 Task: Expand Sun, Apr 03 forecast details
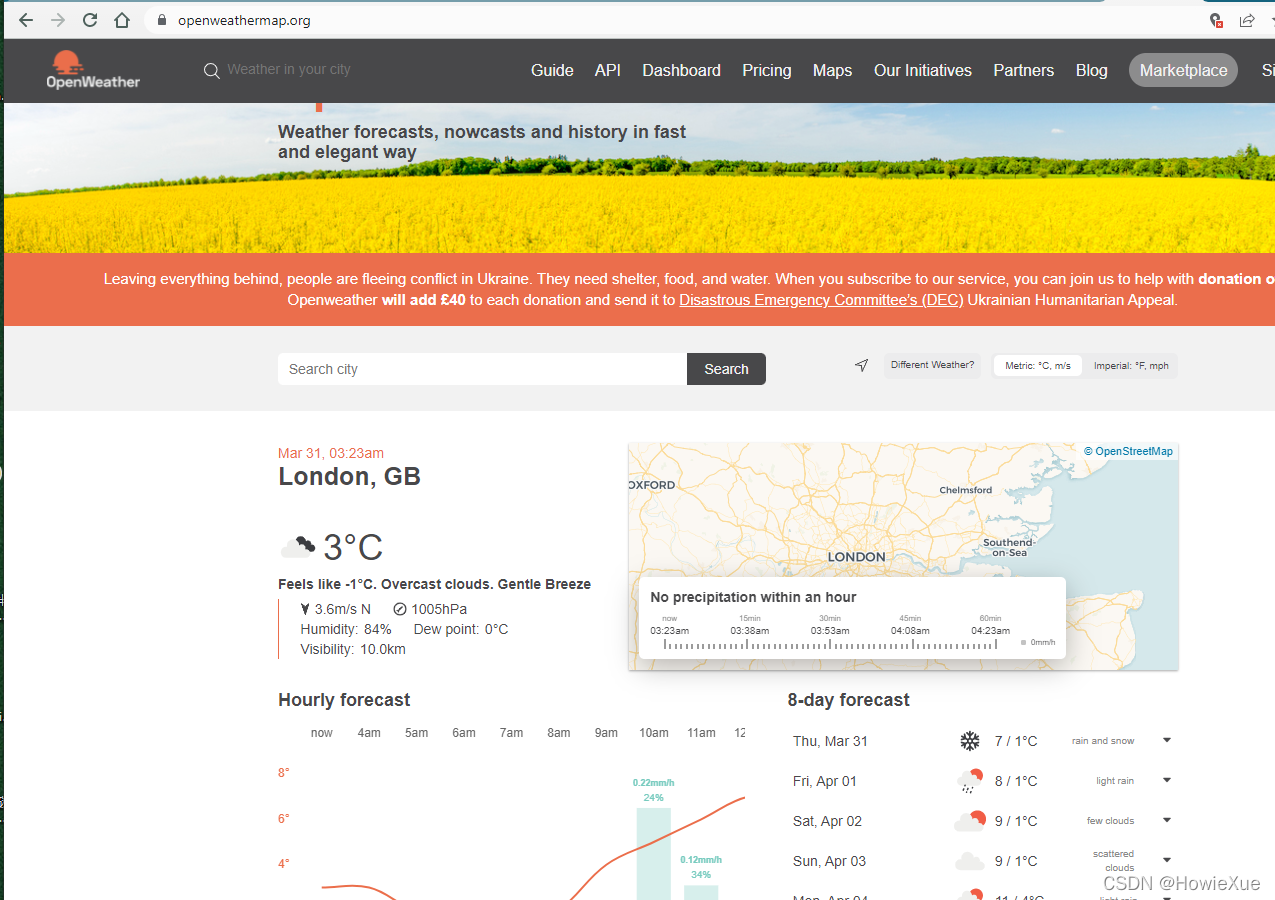click(x=1167, y=860)
